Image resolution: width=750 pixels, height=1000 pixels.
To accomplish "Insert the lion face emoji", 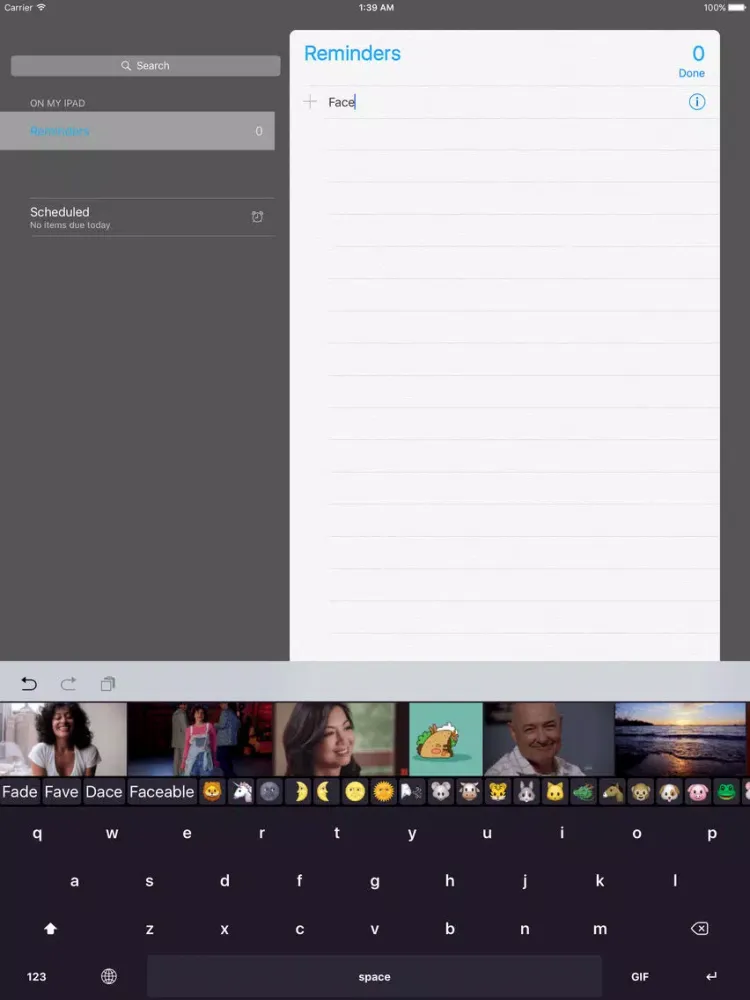I will point(212,791).
